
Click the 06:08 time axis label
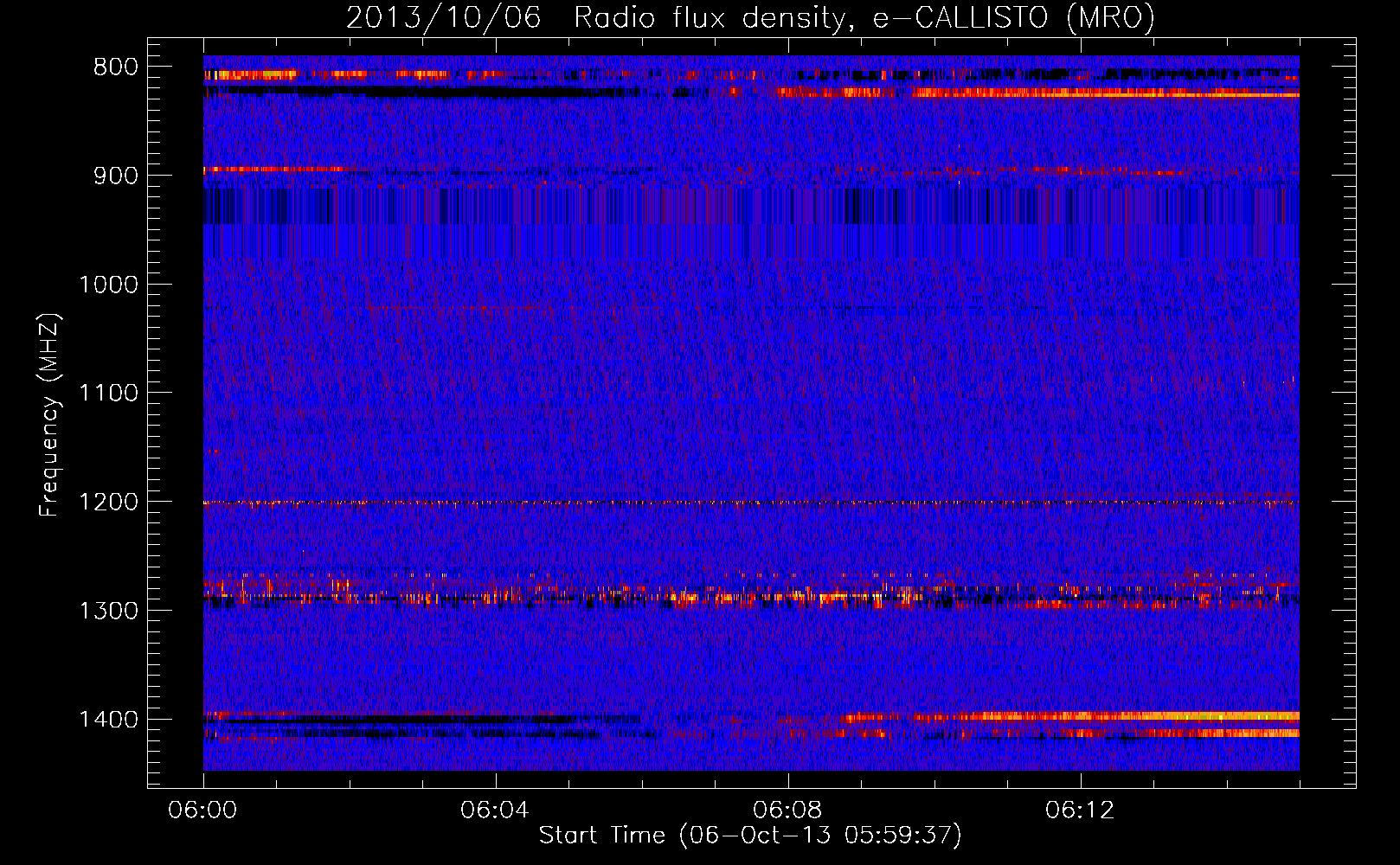click(x=787, y=811)
